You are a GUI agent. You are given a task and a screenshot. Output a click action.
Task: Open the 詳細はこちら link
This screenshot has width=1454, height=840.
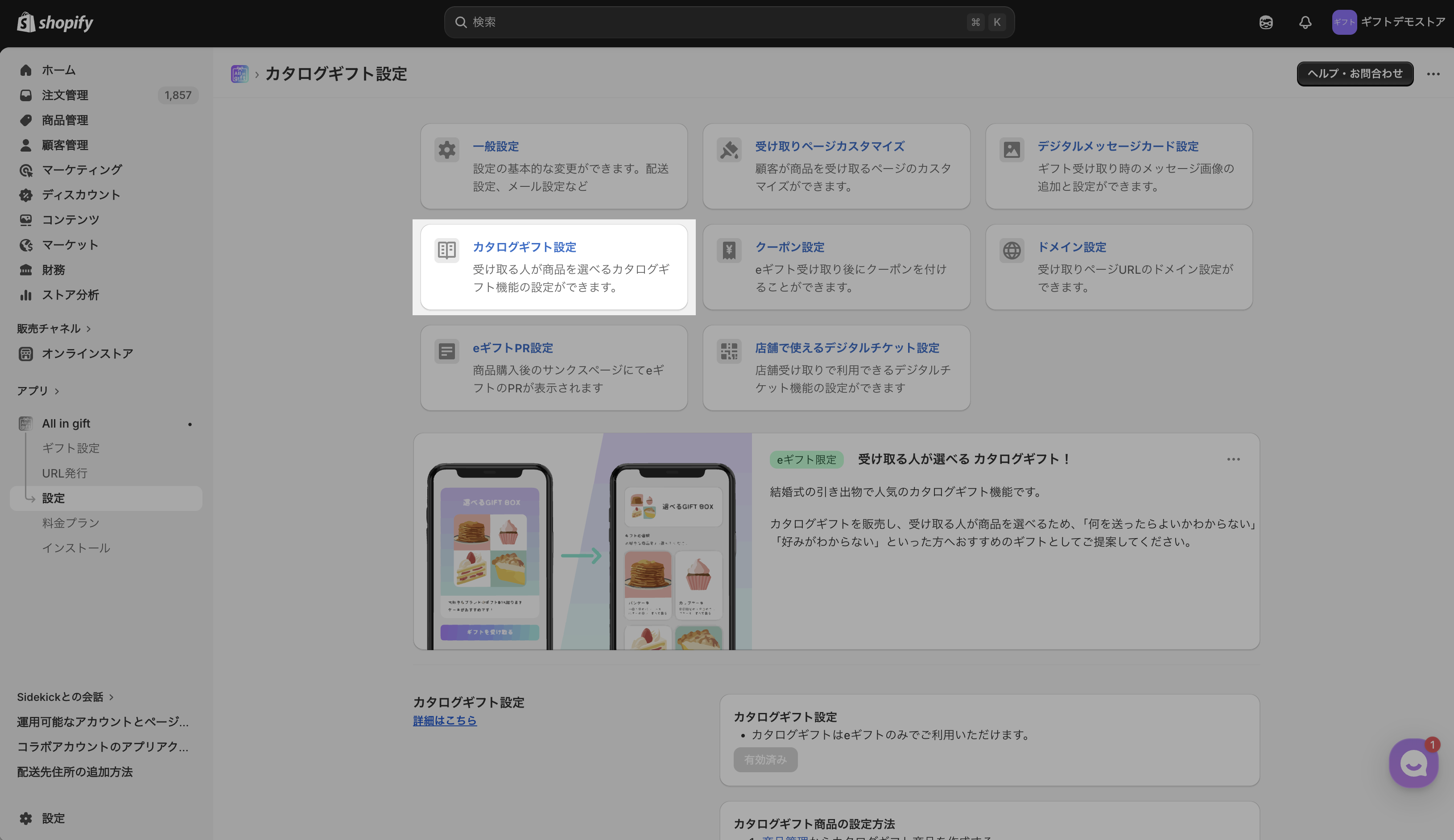445,721
